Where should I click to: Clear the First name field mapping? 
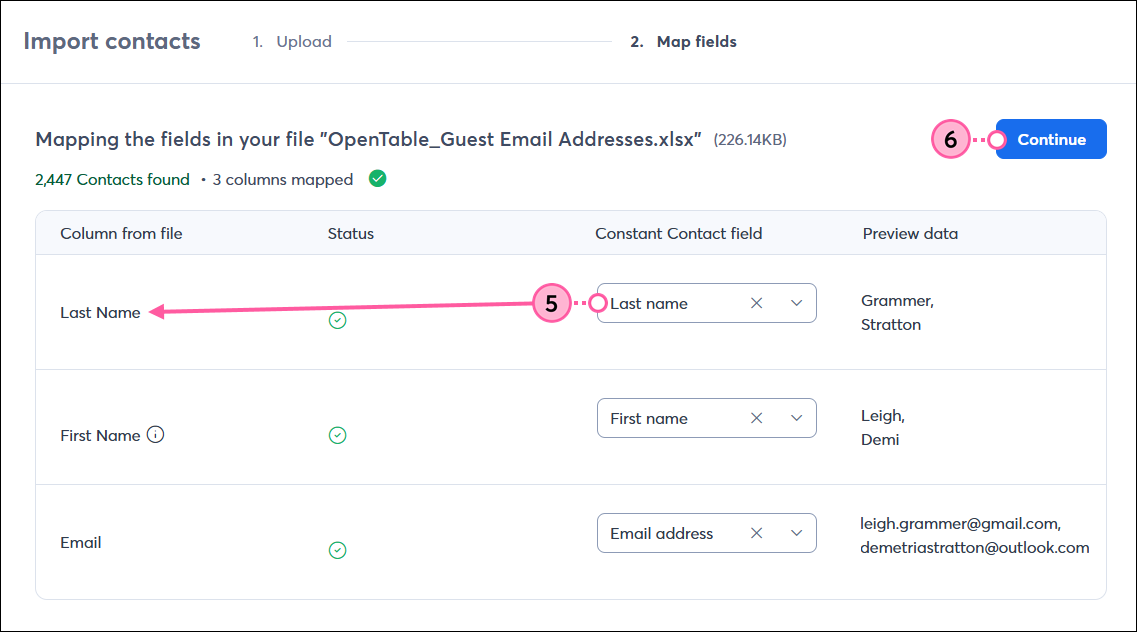pos(756,418)
